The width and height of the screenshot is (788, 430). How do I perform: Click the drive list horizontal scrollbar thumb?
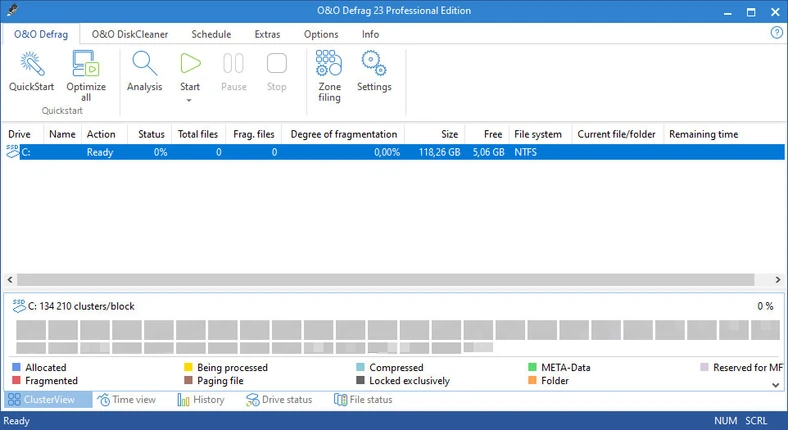point(385,279)
